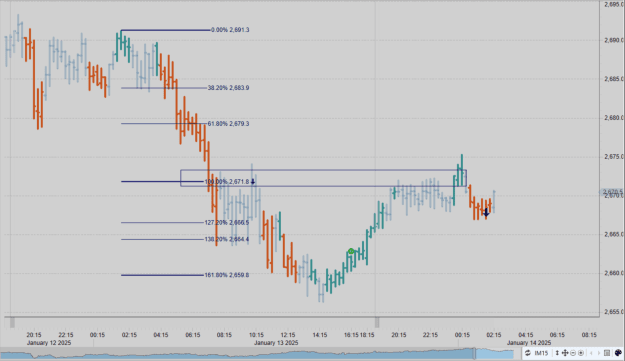The image size is (625, 361).
Task: Click the 2,685 price axis label
Action: click(x=614, y=78)
